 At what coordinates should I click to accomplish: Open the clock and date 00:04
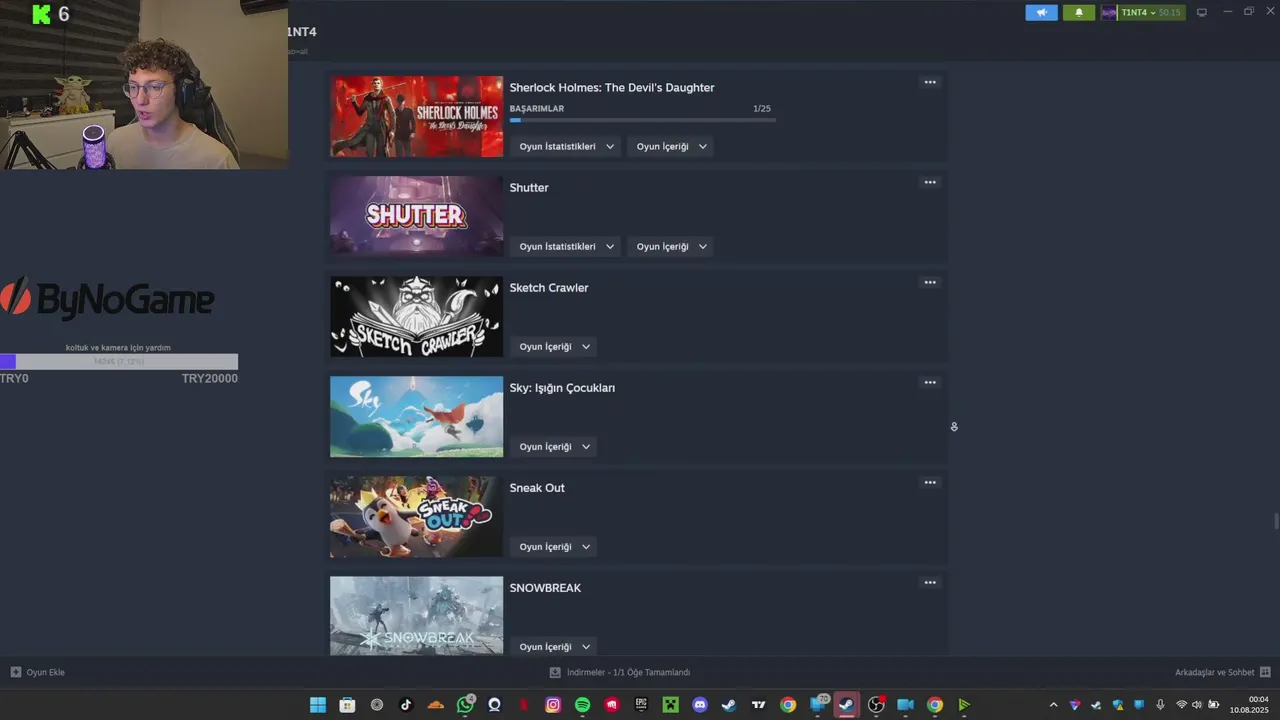tap(1250, 705)
